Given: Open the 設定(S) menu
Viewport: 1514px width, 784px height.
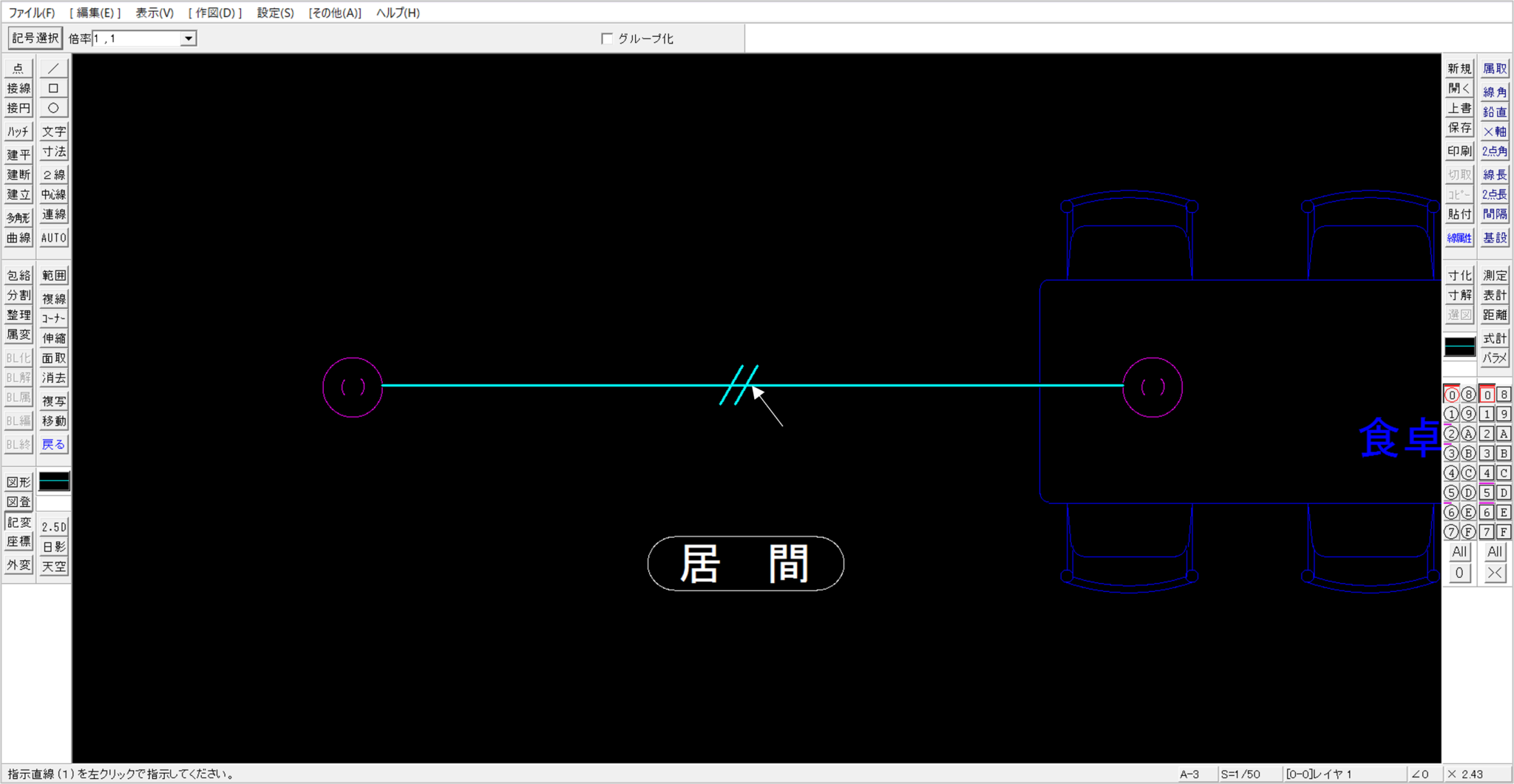Looking at the screenshot, I should click(x=275, y=13).
